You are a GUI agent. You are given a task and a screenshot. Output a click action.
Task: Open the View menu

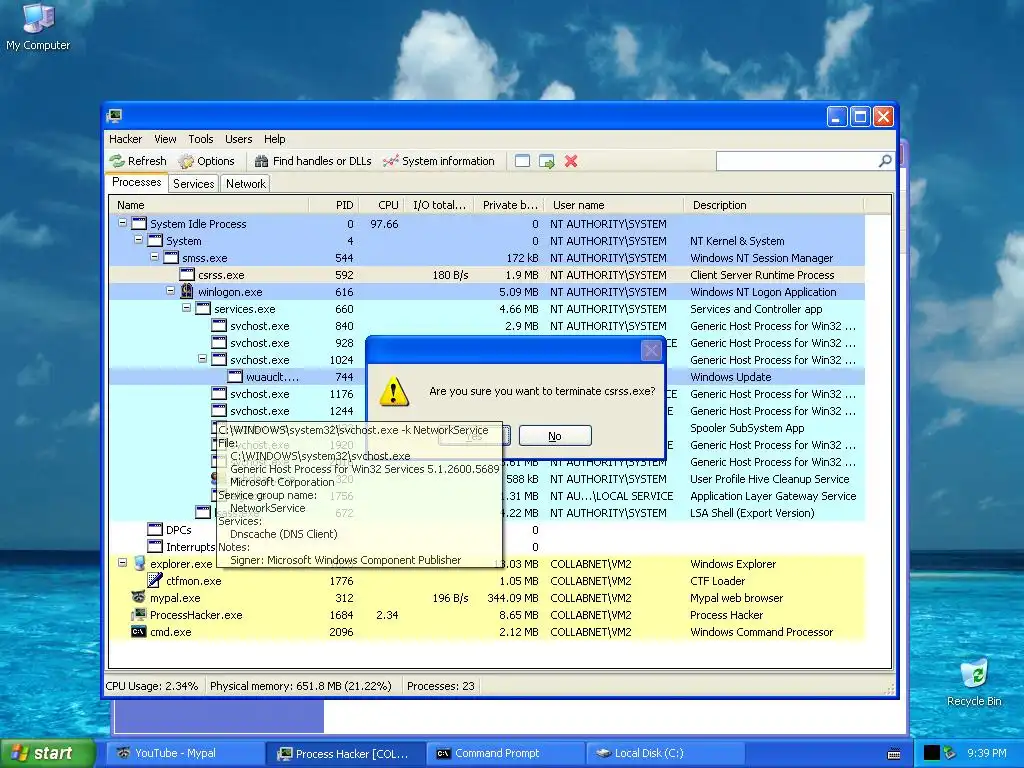tap(165, 139)
